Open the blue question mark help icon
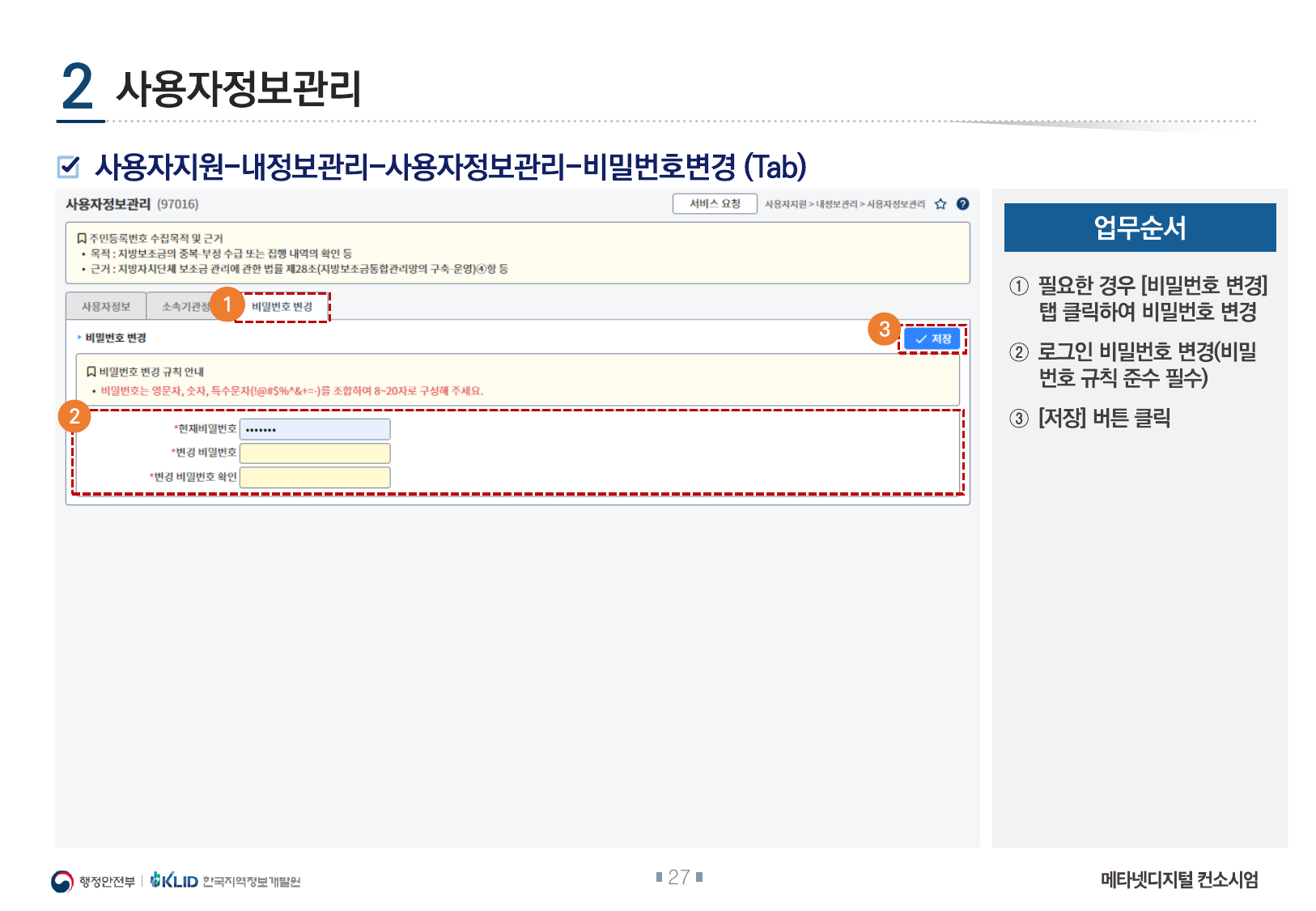Screen dimensions: 1316x911 [x=962, y=204]
